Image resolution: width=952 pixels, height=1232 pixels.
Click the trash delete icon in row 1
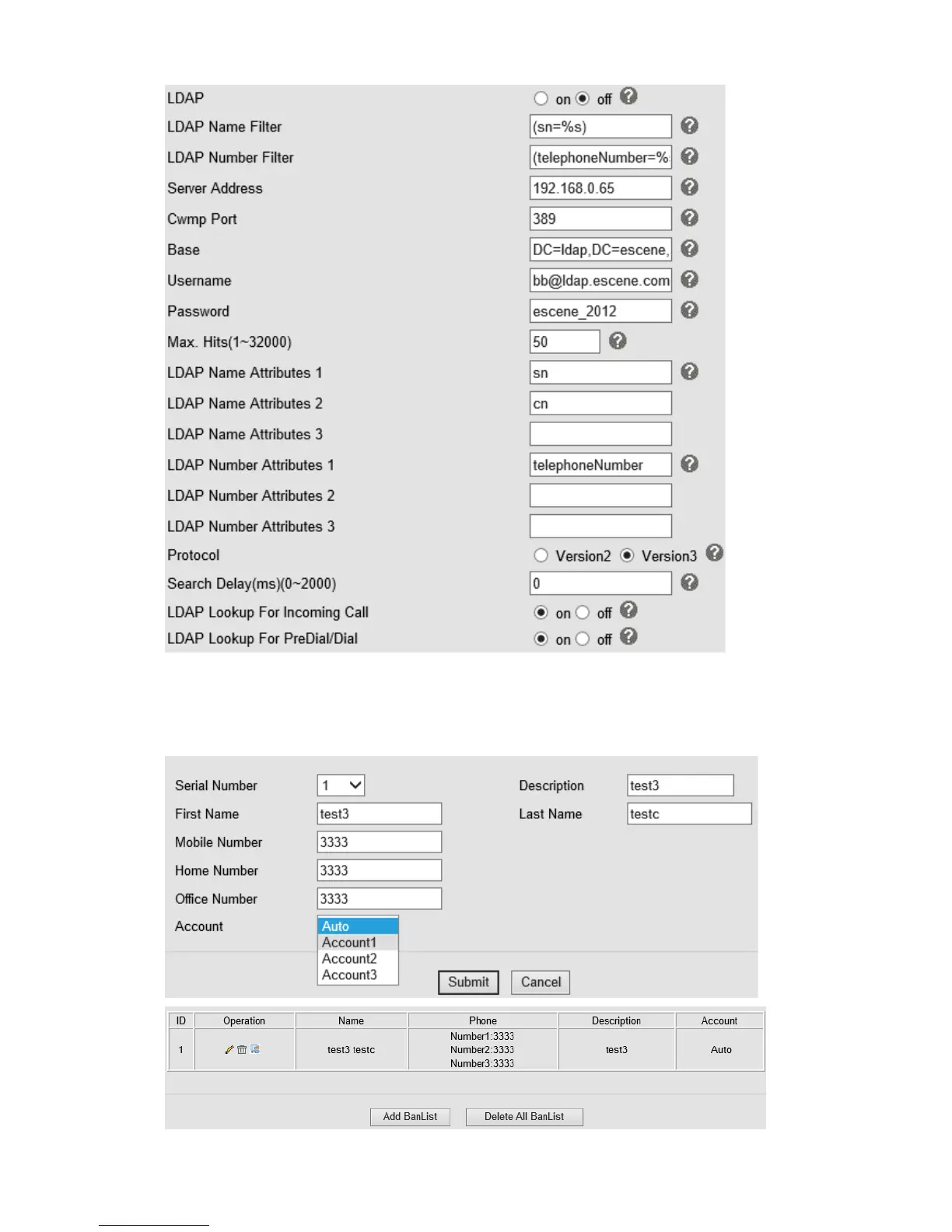tap(242, 1050)
